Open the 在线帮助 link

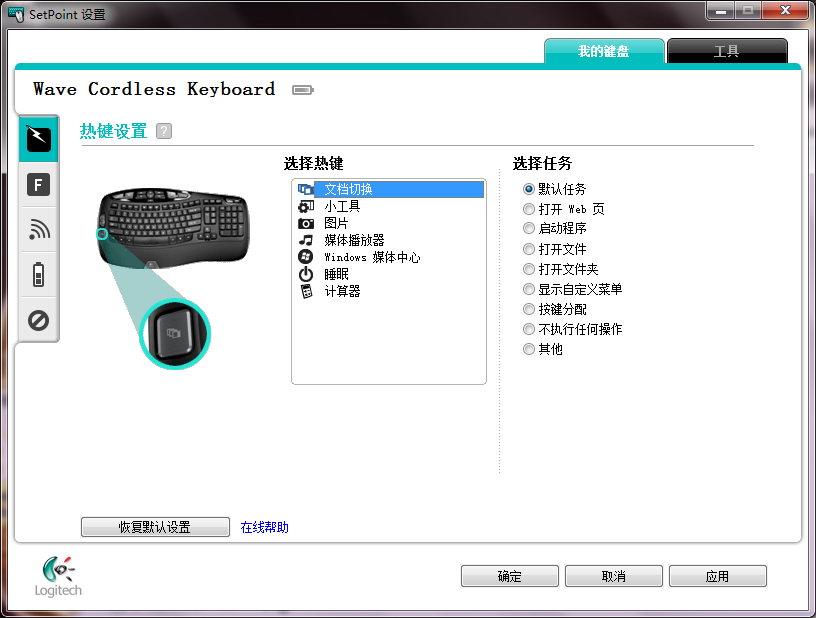coord(264,527)
